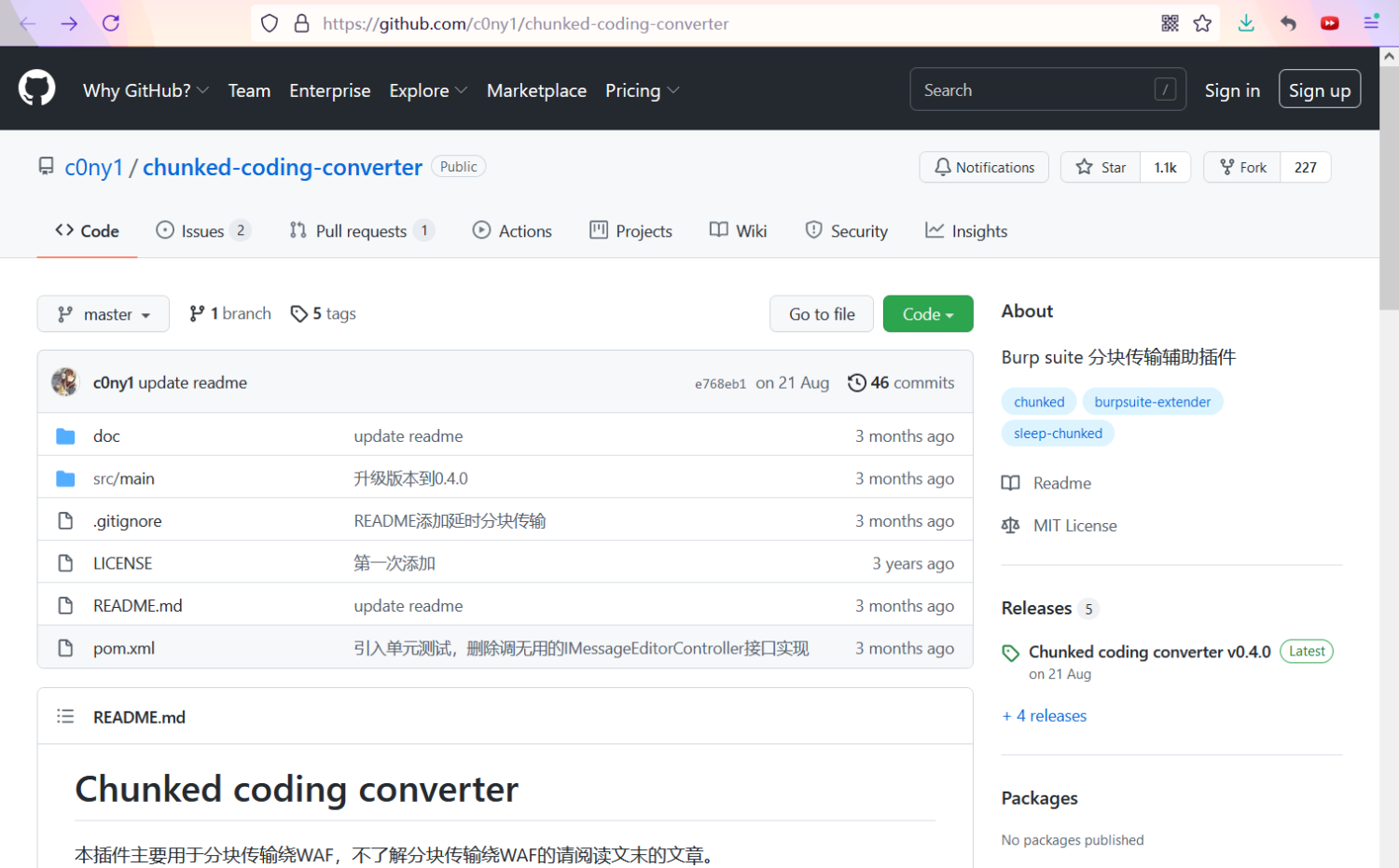Click the src/main folder icon
The height and width of the screenshot is (868, 1399).
tap(65, 478)
